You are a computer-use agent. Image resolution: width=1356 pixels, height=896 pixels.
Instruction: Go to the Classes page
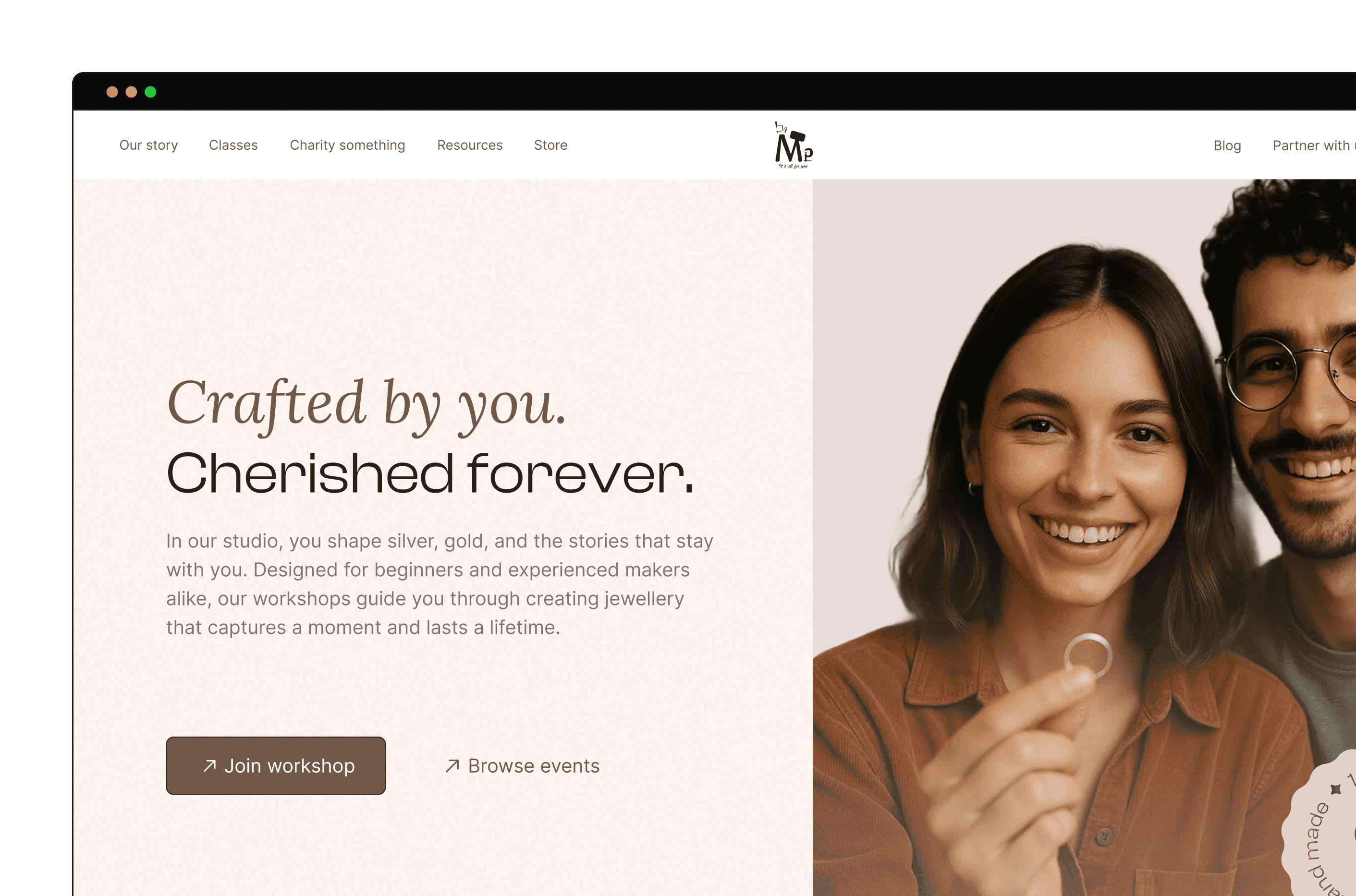pyautogui.click(x=233, y=145)
